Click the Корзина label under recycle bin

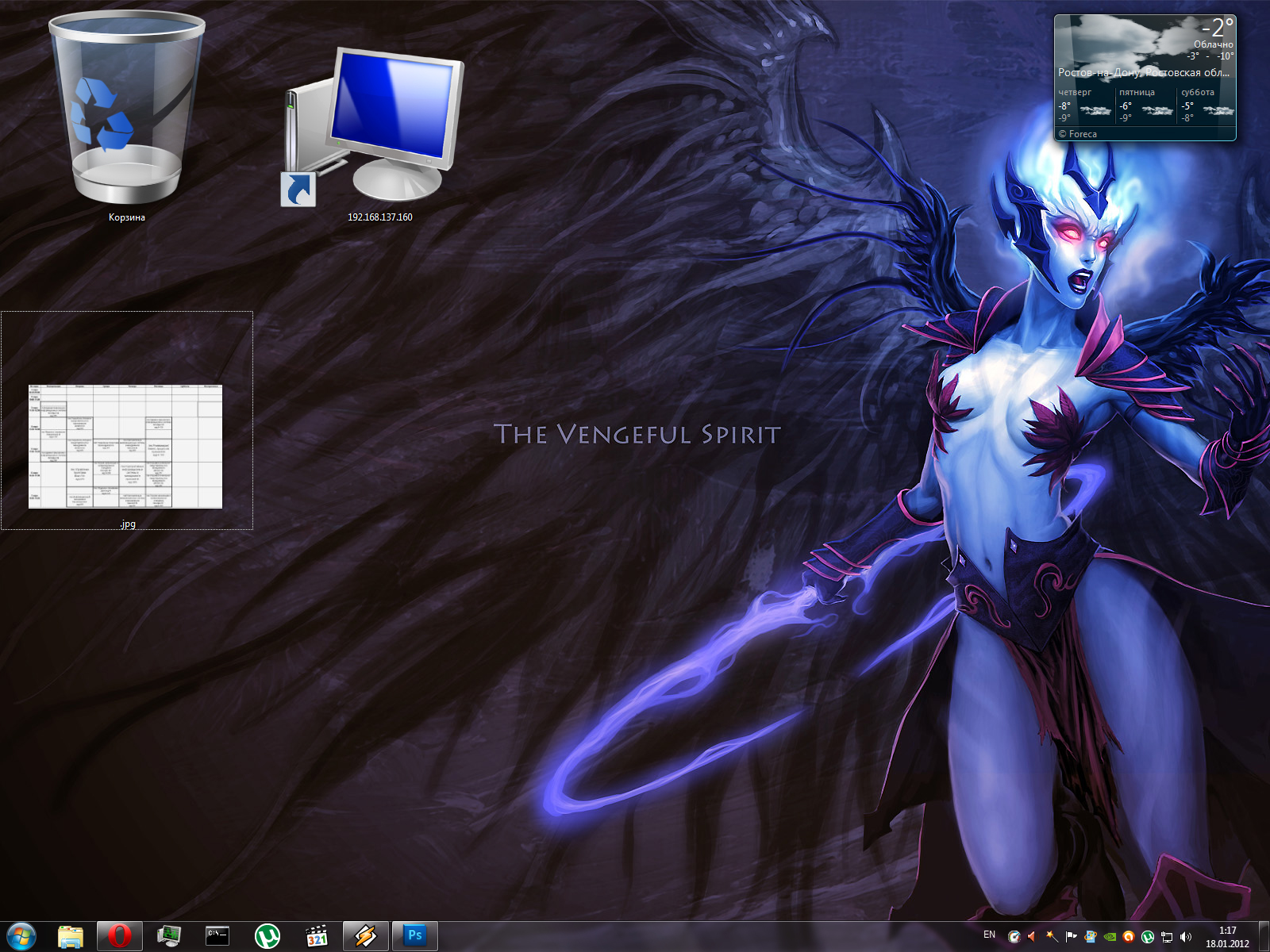point(127,217)
